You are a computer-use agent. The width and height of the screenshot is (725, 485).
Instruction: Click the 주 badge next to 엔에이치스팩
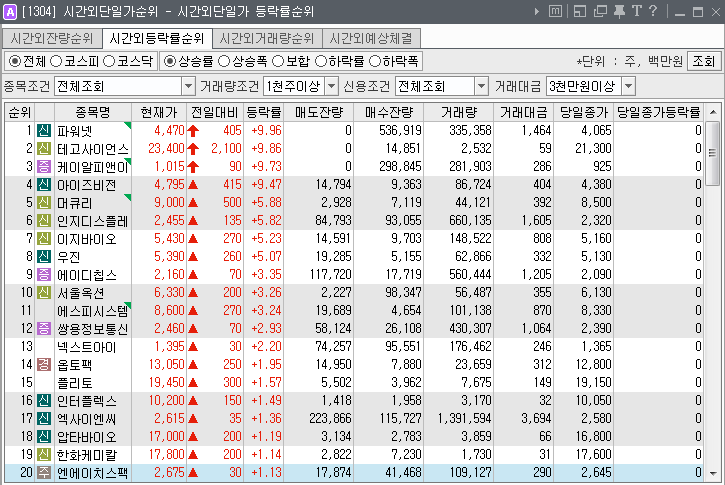click(44, 473)
